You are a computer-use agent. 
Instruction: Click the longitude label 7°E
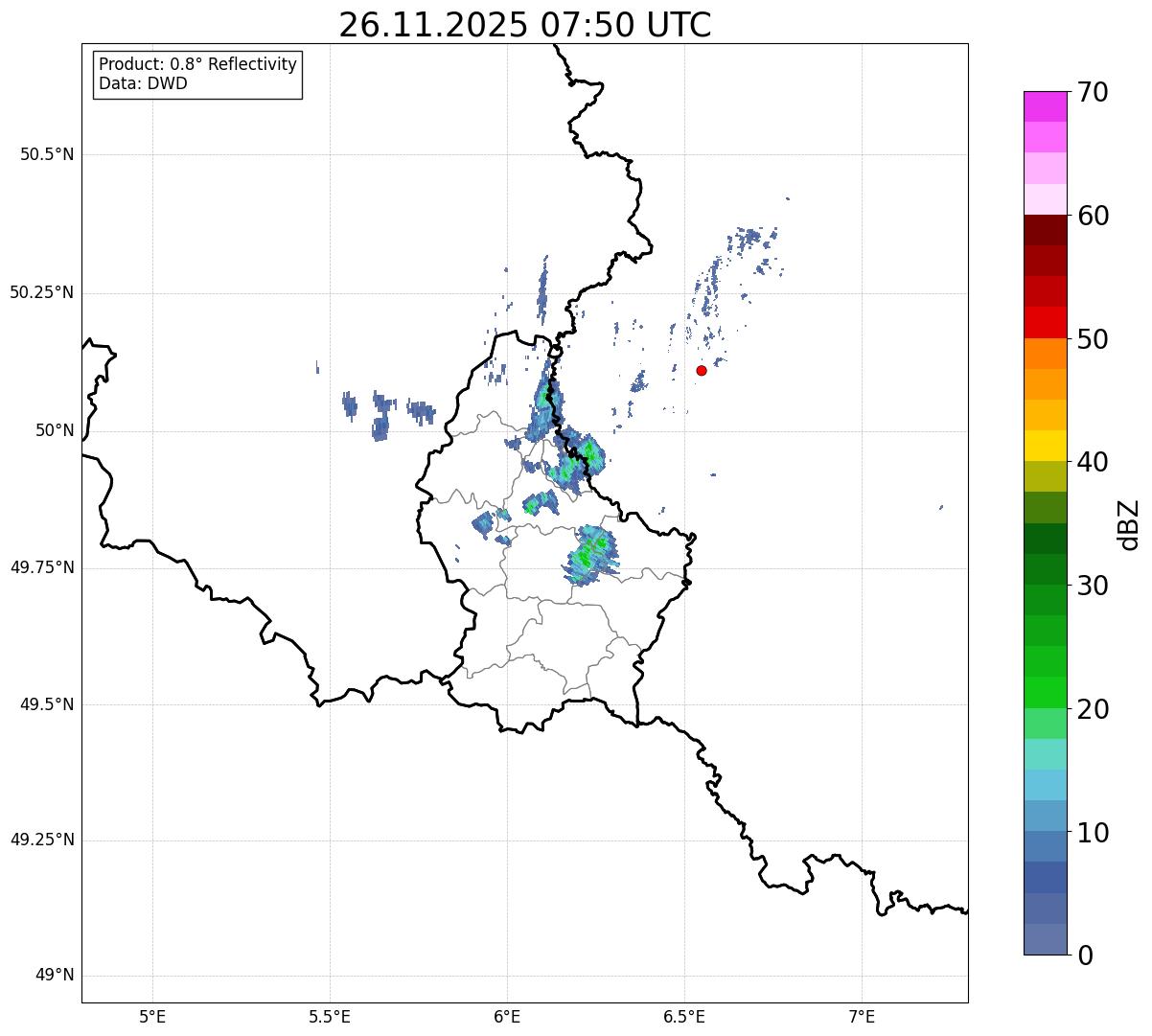863,1016
